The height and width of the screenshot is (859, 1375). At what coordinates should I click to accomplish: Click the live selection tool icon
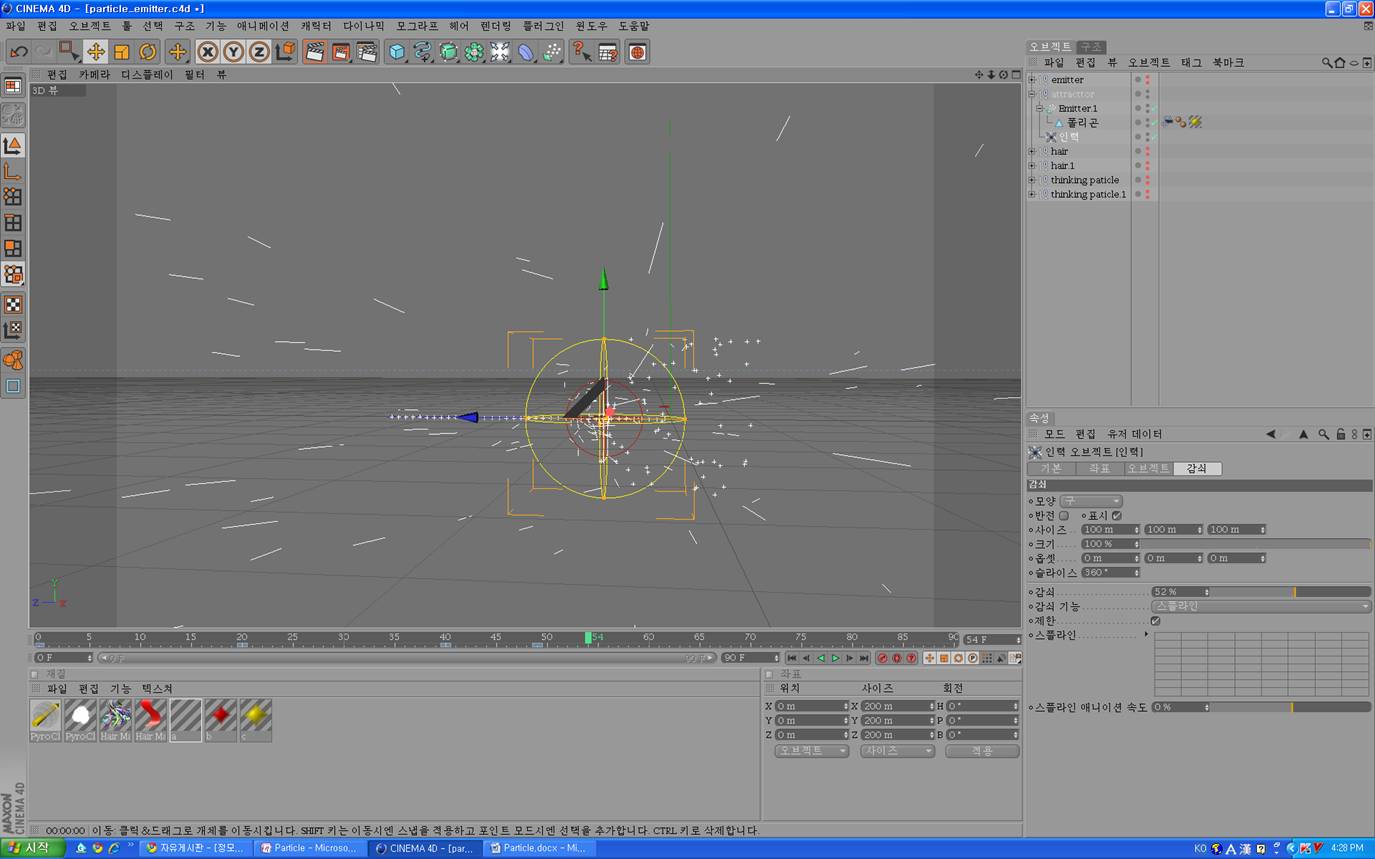(x=70, y=51)
